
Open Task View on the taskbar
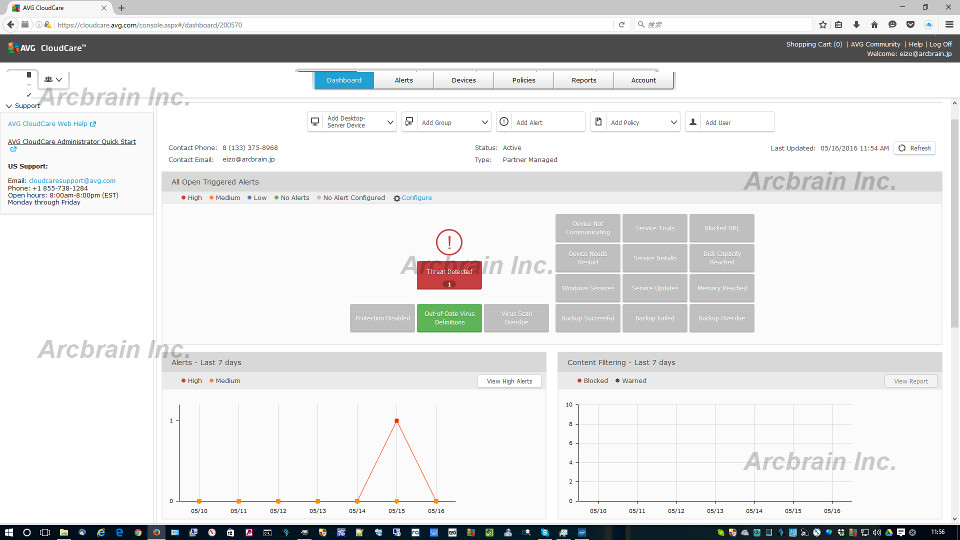[45, 533]
